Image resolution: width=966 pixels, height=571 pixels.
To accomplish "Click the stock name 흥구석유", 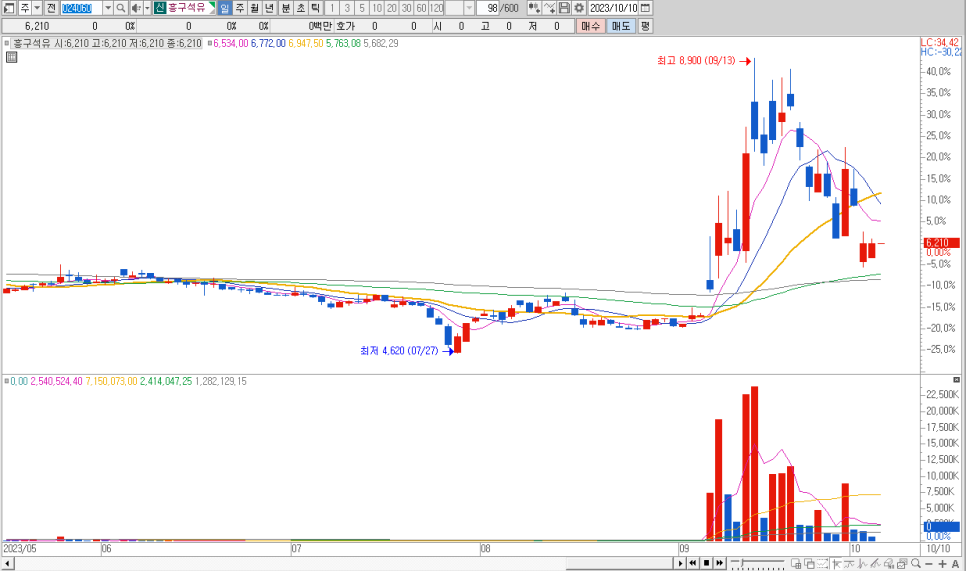I will (187, 8).
